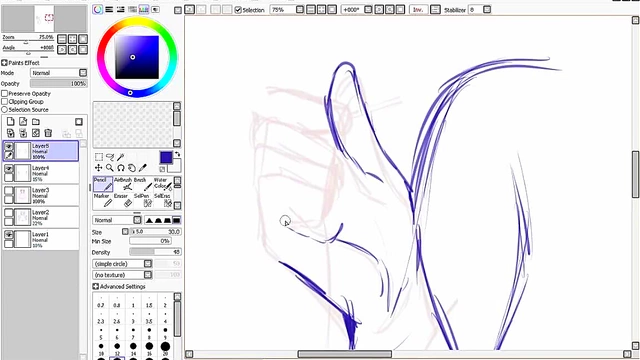Select the Selection Source option
This screenshot has height=360, width=640.
(4, 110)
